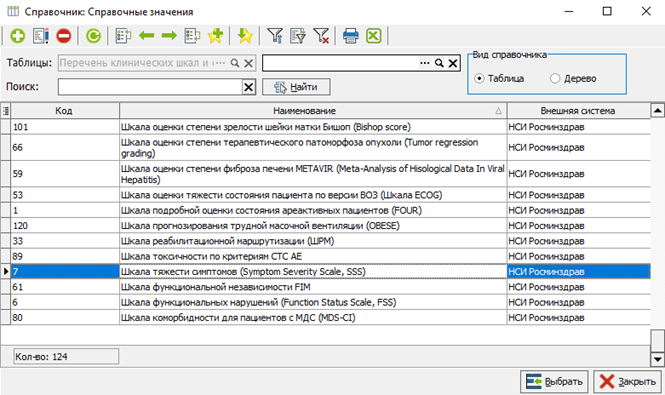Open the filter settings funnel icon
The width and height of the screenshot is (665, 395).
tap(275, 36)
